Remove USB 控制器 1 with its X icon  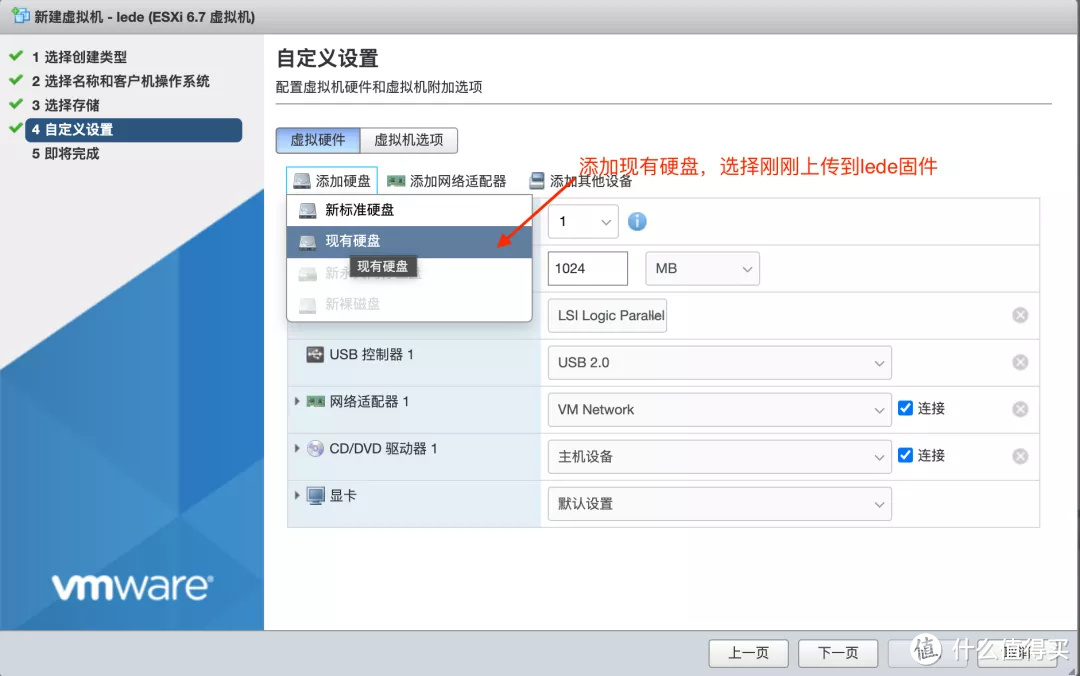pos(1020,362)
